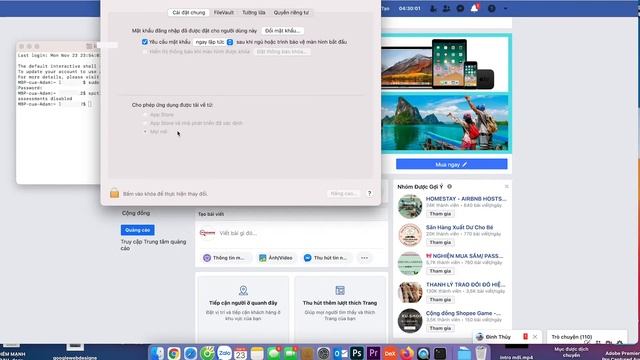Select the Mọi nơi radio option

(x=145, y=131)
